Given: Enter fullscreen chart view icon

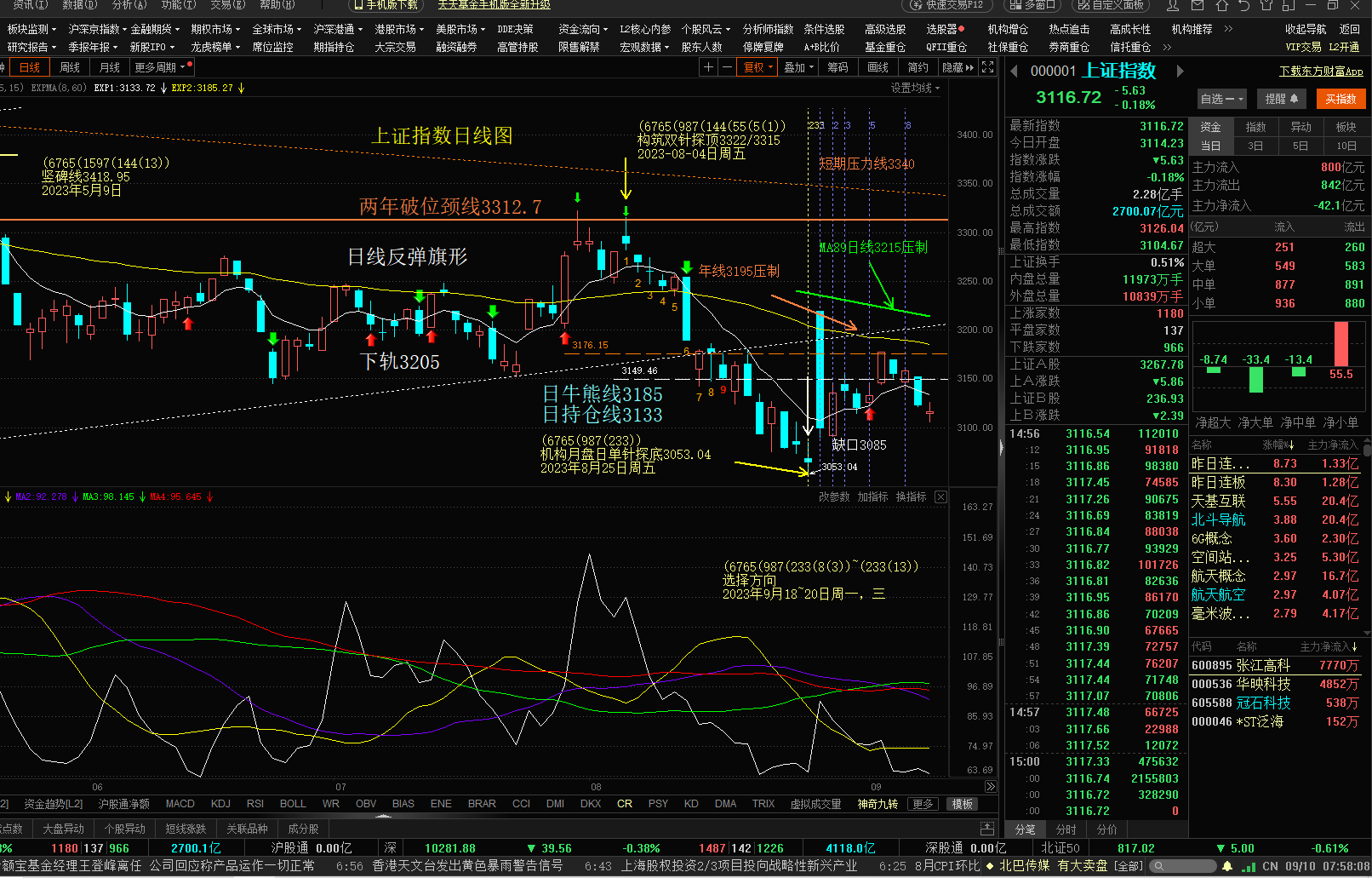Looking at the screenshot, I should click(x=987, y=67).
